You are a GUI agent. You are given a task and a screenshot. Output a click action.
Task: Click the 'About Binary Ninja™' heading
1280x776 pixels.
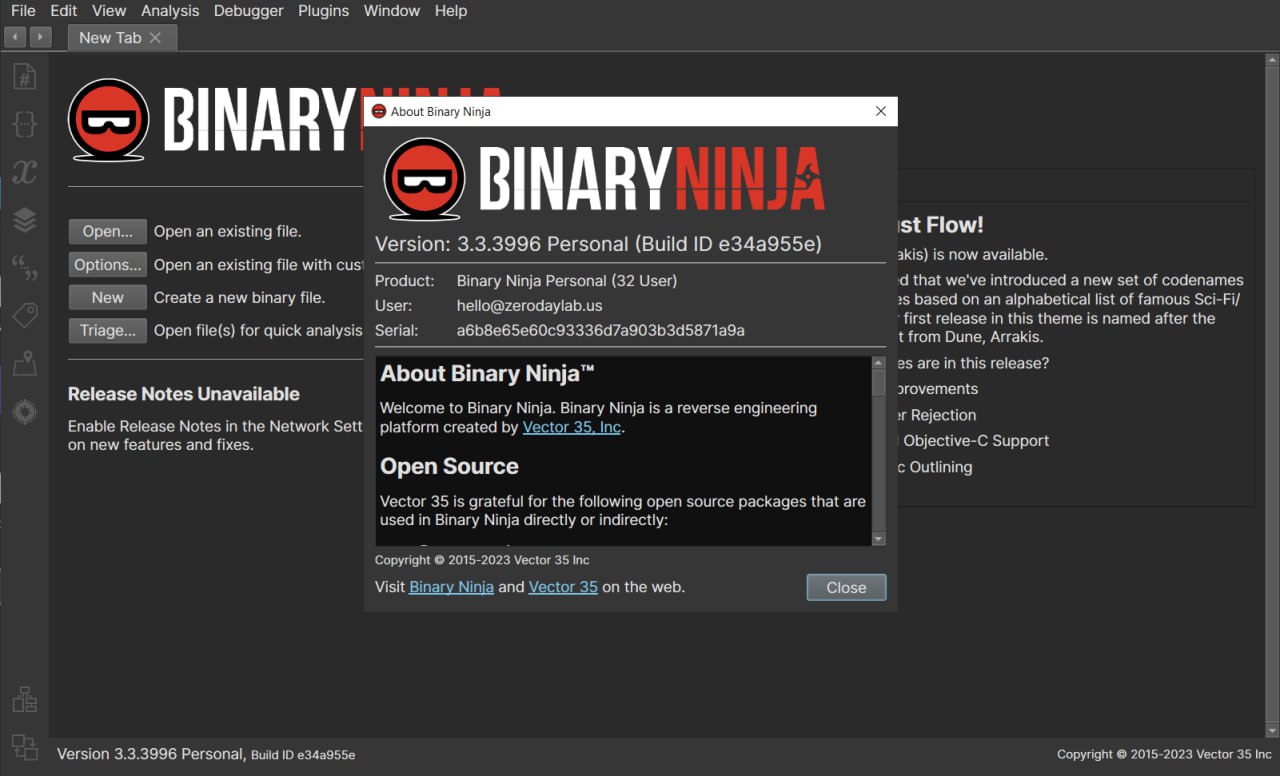coord(488,374)
